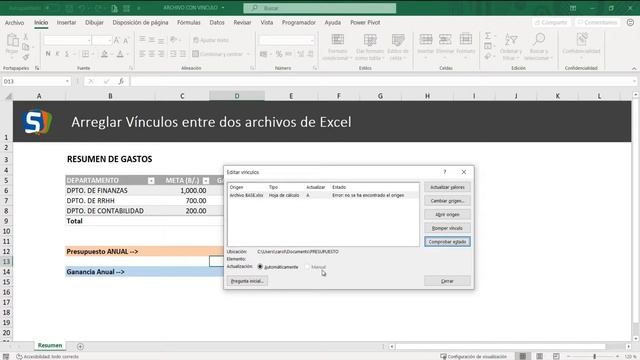Open the number format dropdown
This screenshot has width=640, height=360.
coord(312,40)
